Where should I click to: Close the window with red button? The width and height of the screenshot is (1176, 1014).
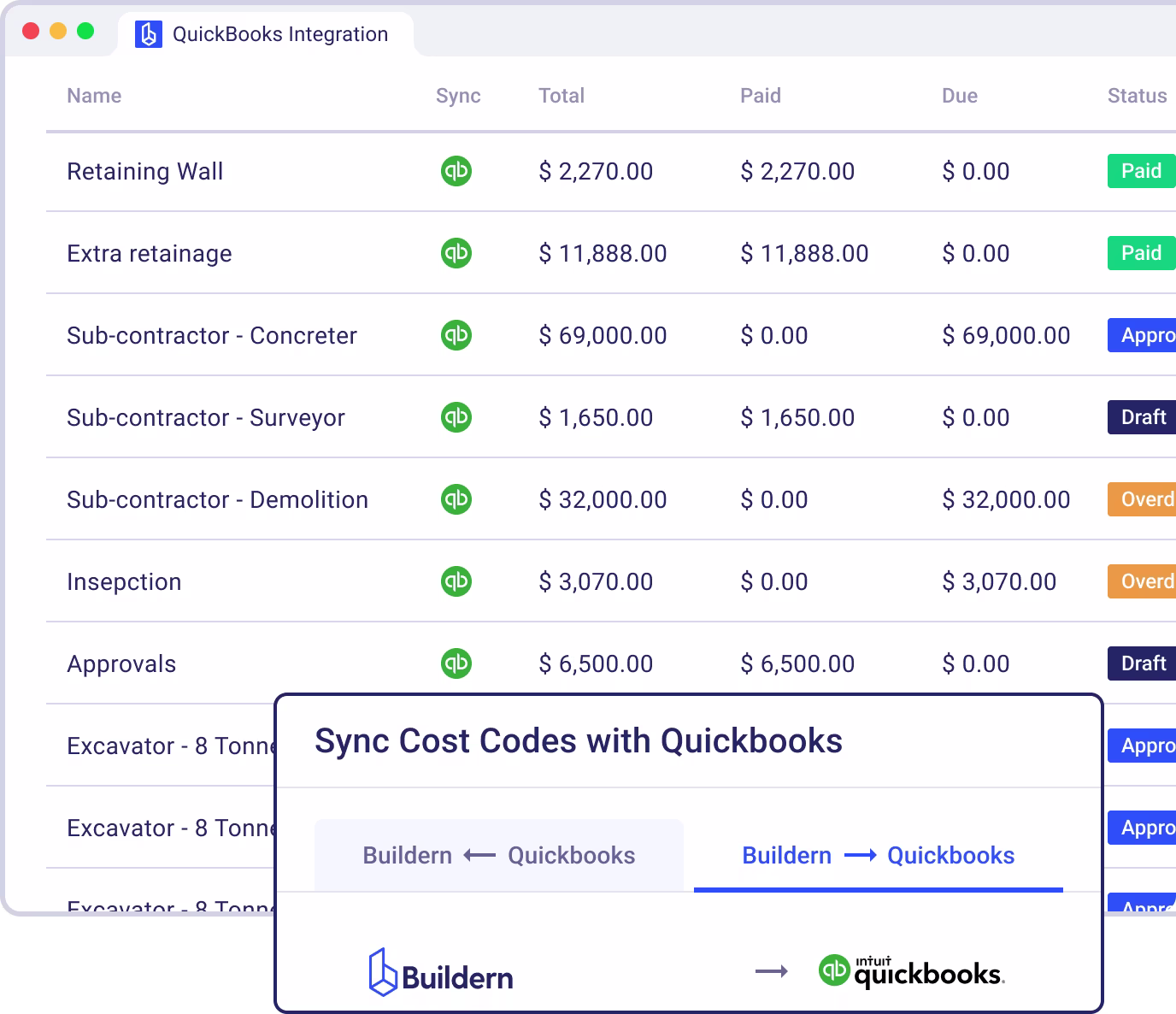click(31, 31)
